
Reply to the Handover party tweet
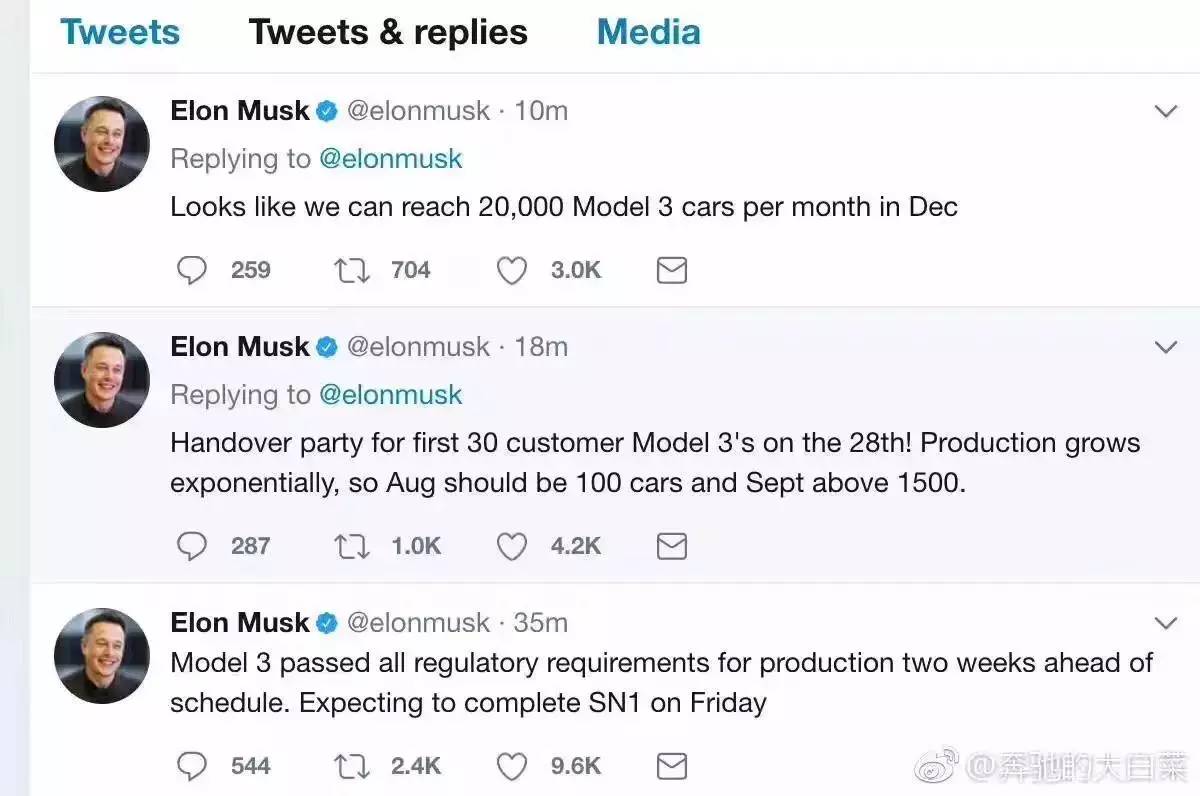point(191,546)
